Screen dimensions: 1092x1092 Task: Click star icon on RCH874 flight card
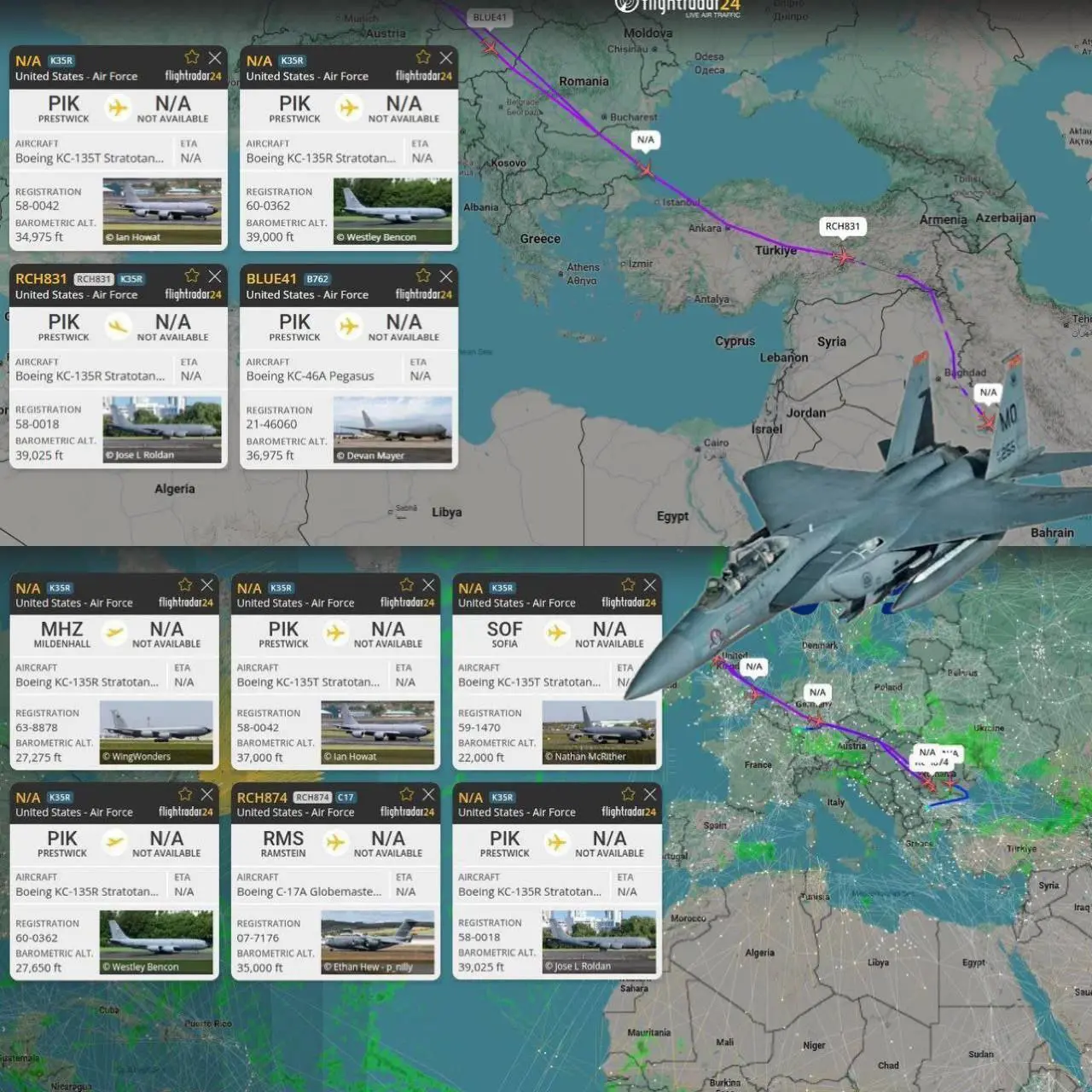407,794
